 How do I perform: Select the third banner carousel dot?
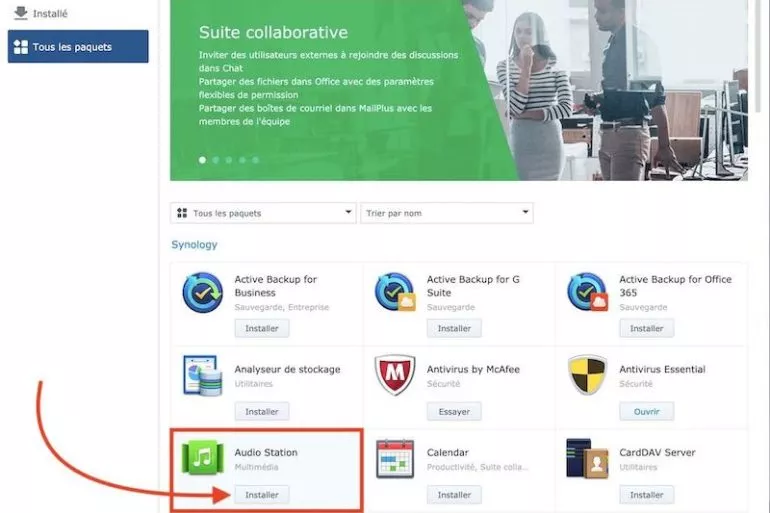229,160
